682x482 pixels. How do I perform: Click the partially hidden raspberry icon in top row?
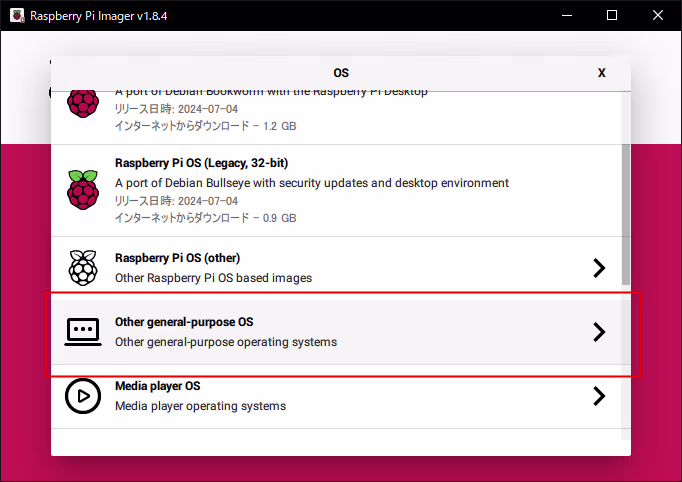[83, 104]
